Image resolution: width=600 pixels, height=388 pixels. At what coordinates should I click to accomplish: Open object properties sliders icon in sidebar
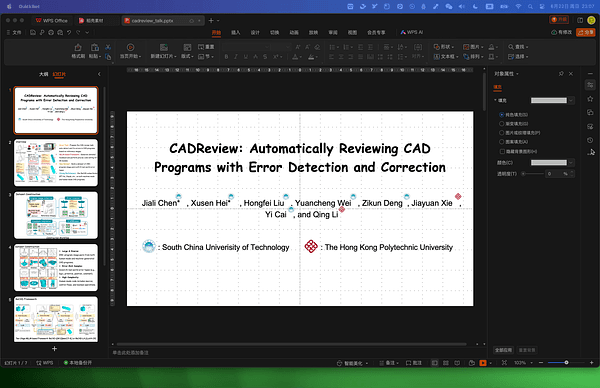coord(590,85)
